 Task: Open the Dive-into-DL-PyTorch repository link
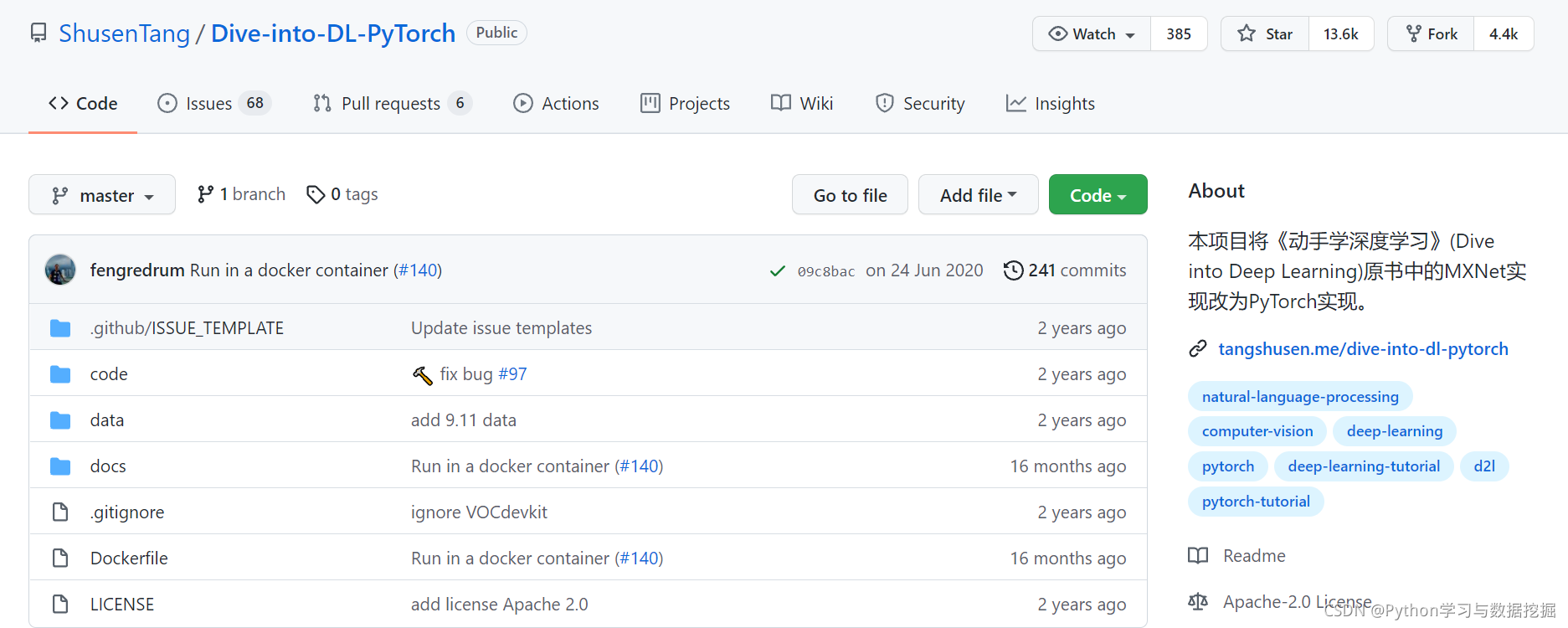tap(333, 33)
